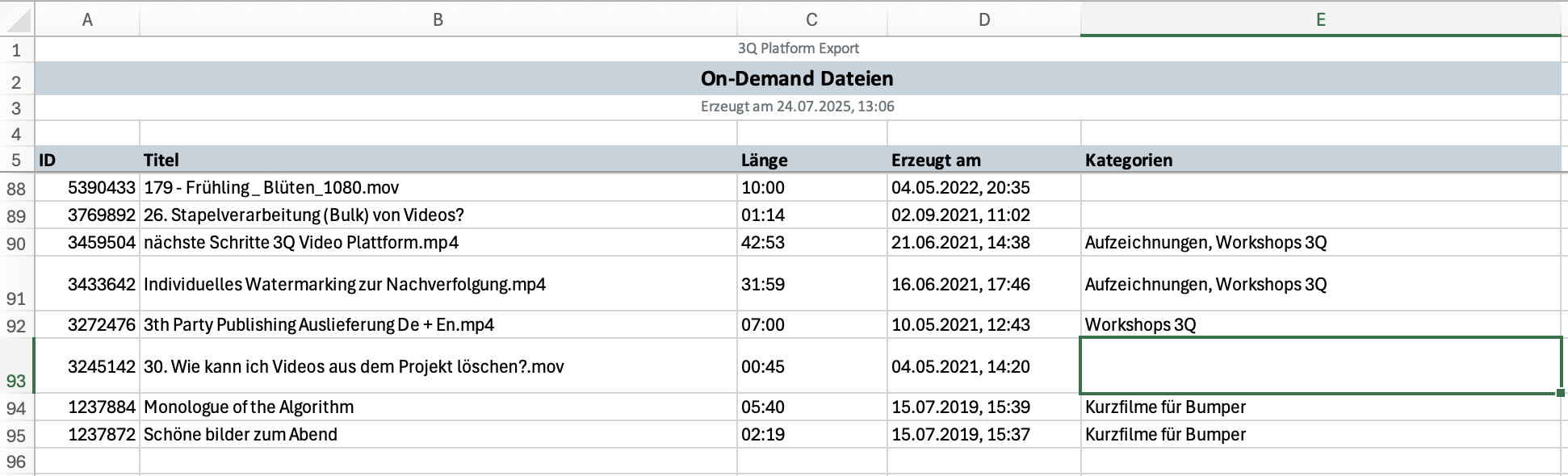Select cell with ID 5390433
The image size is (1568, 476).
click(87, 188)
